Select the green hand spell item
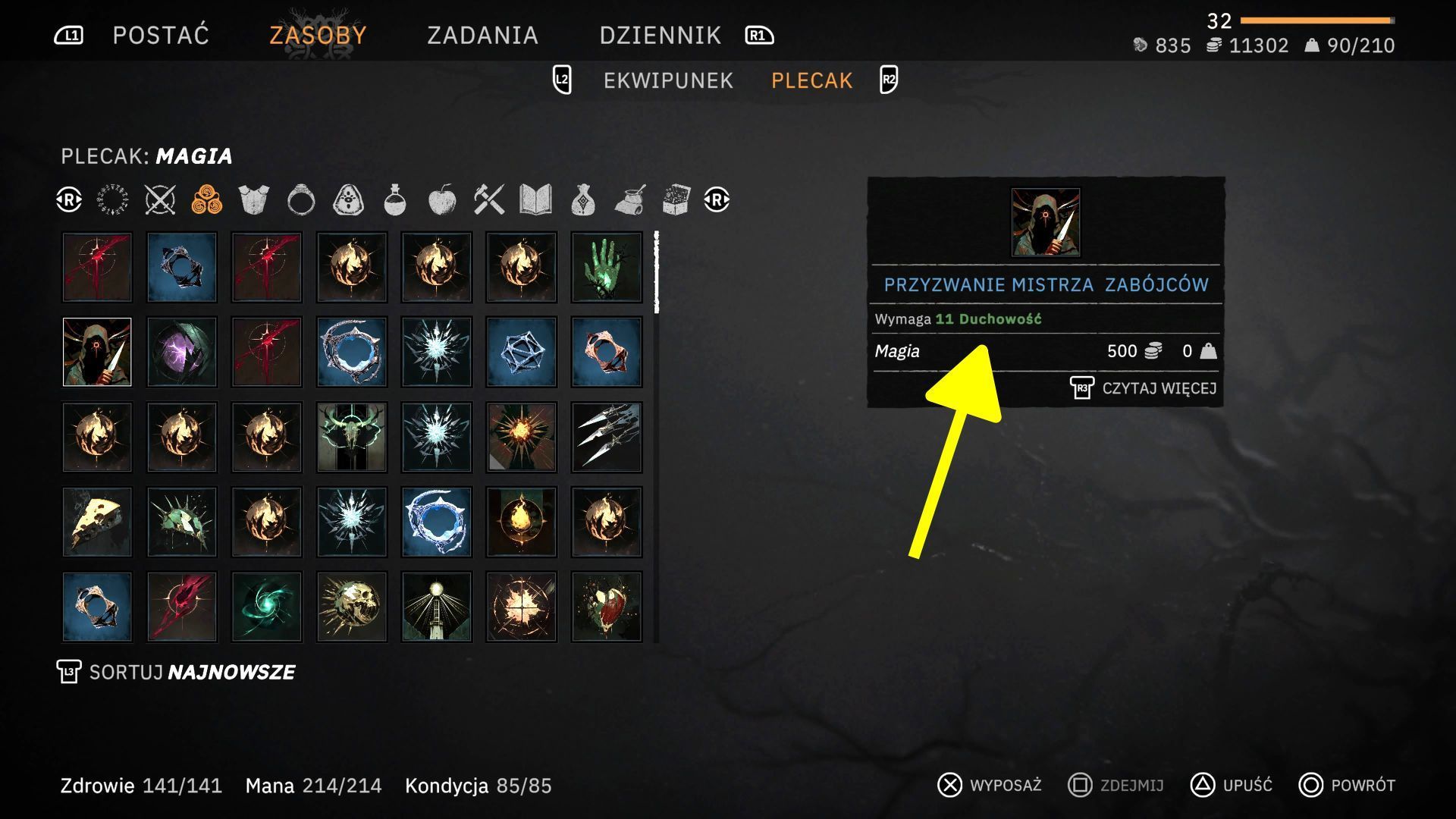This screenshot has width=1456, height=819. point(607,267)
